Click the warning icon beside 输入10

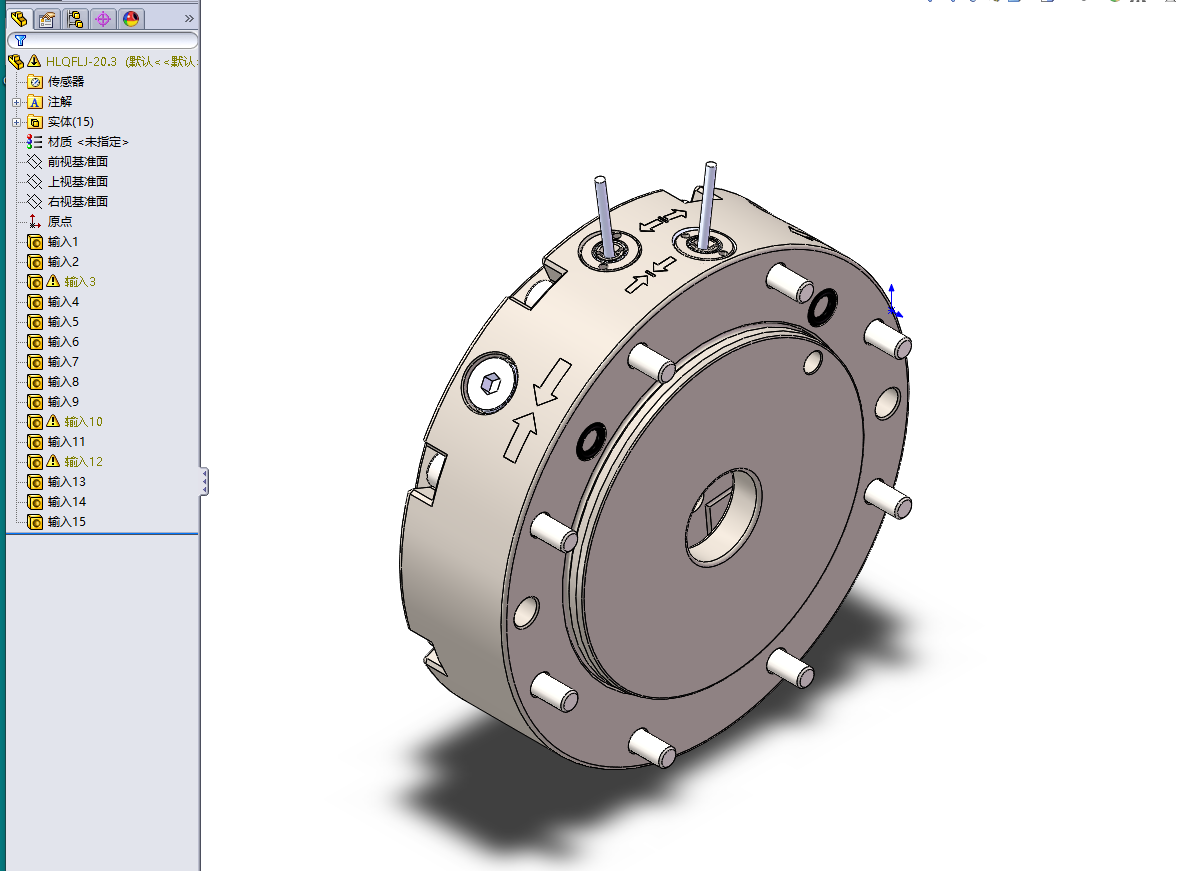[x=53, y=421]
